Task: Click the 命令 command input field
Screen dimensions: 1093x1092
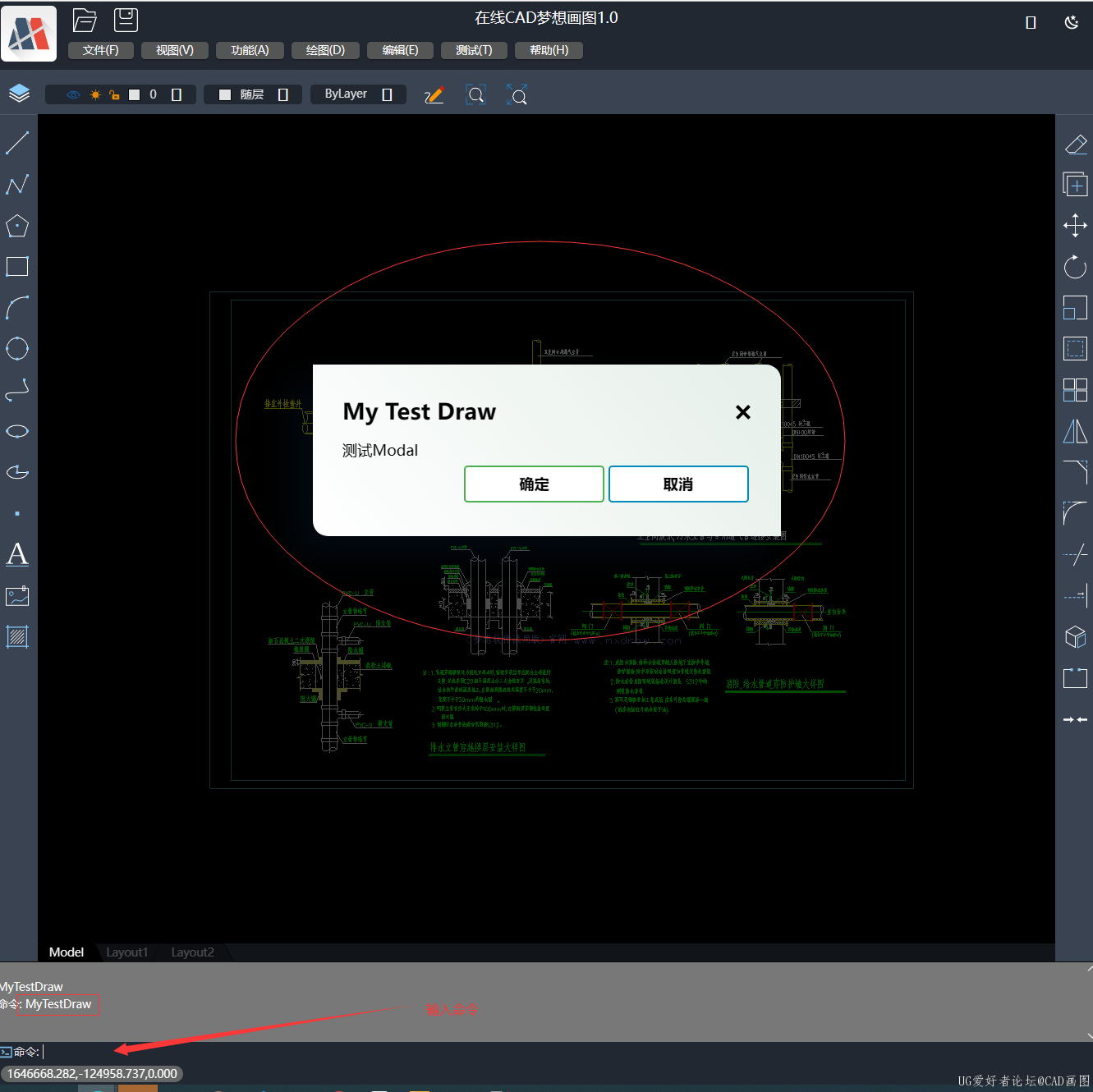Action: (x=567, y=1052)
